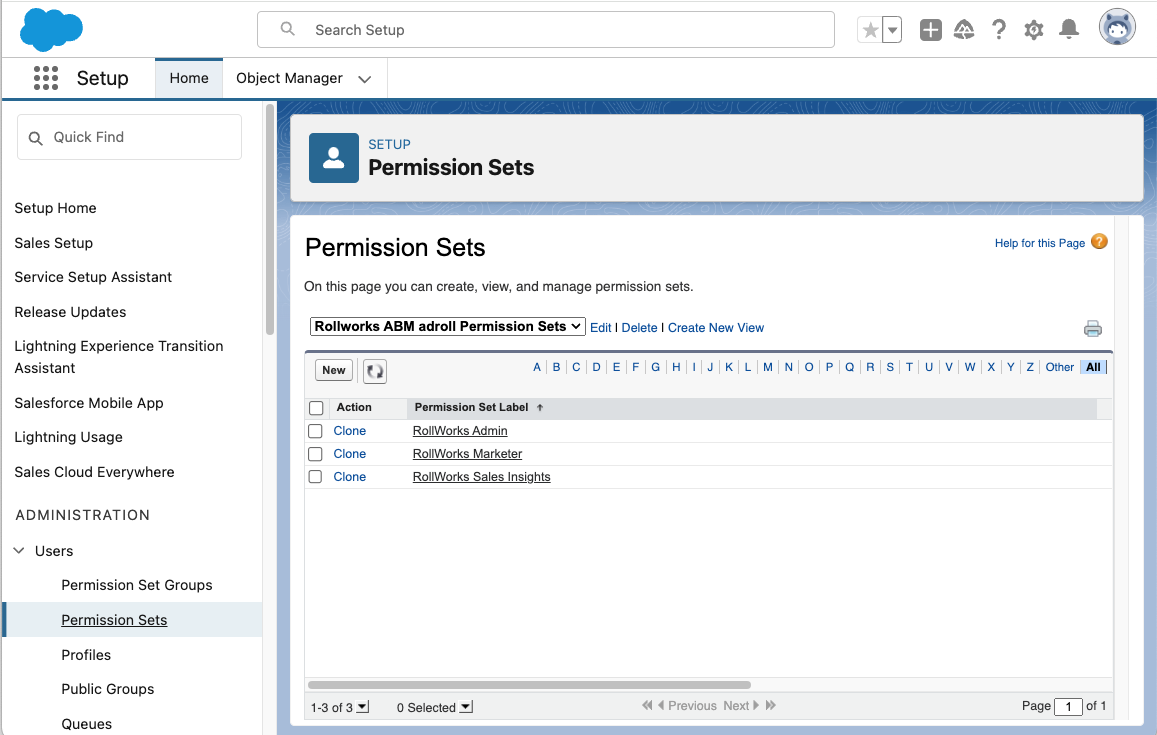
Task: Open the records-per-page 1-3 of 3 dropdown
Action: 362,707
